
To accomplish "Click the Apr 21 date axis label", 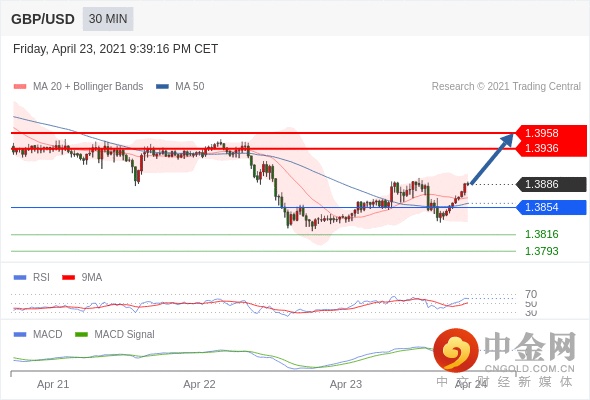I will coord(53,384).
